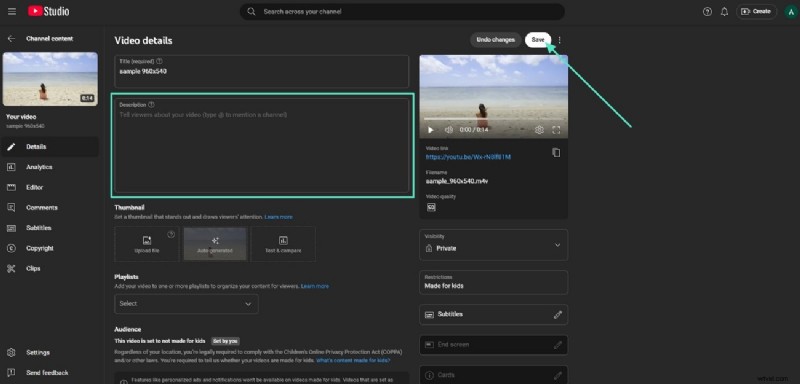Open video player settings gear
The width and height of the screenshot is (800, 384).
(539, 130)
